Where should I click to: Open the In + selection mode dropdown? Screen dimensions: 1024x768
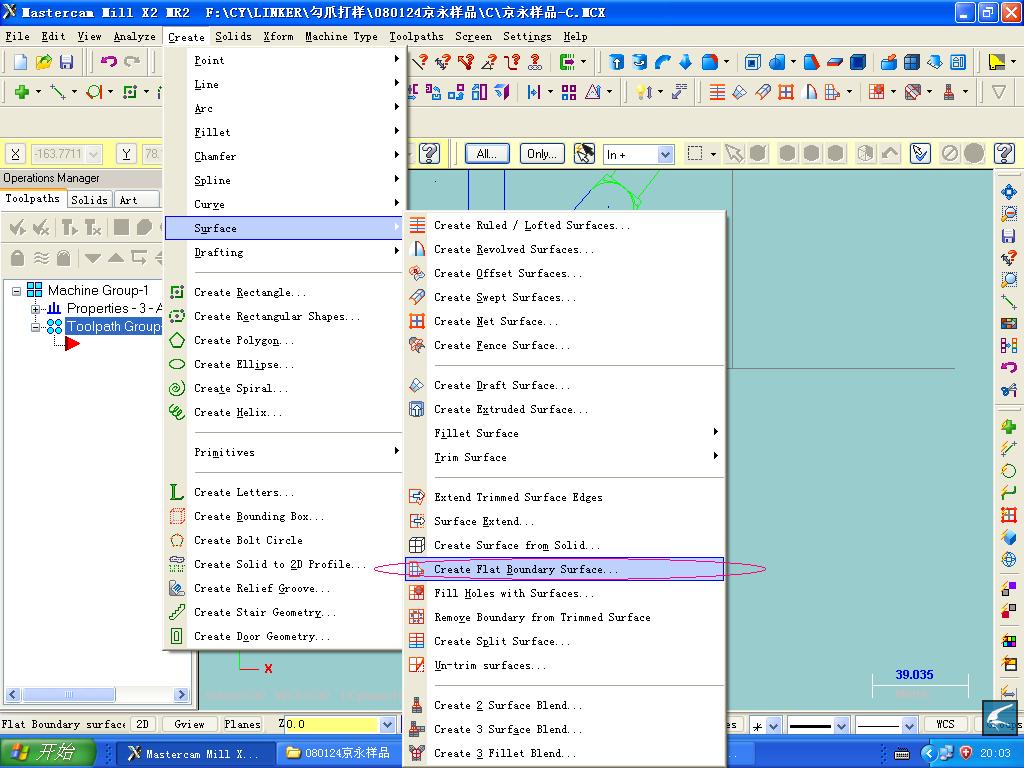[665, 155]
